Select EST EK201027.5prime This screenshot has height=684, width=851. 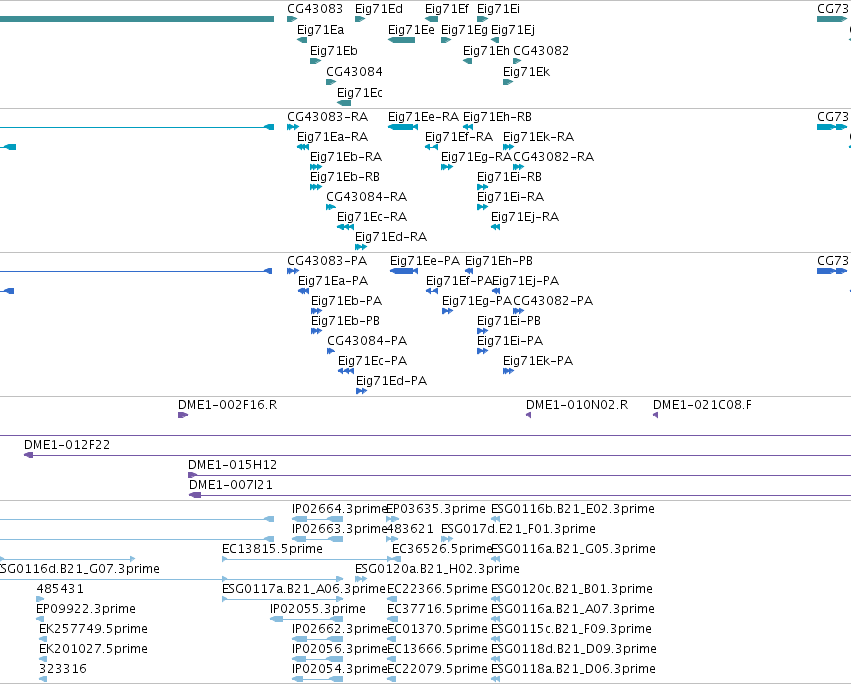pyautogui.click(x=93, y=649)
